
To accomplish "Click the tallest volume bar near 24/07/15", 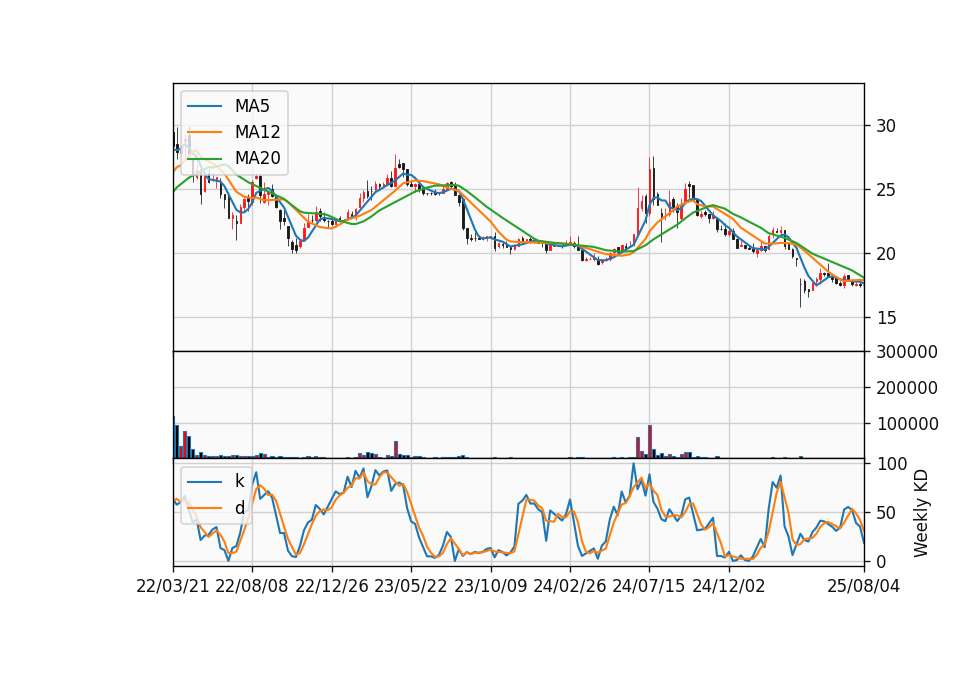I will point(650,441).
